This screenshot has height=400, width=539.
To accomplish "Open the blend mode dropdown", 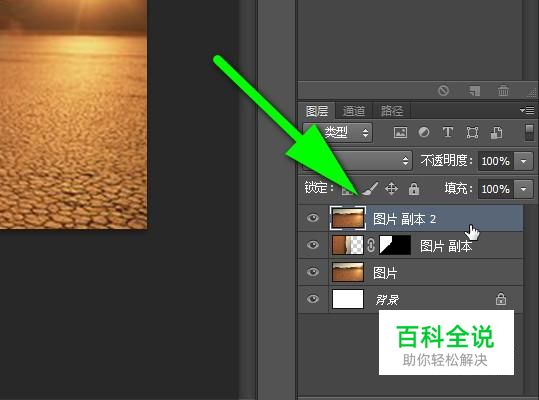I will pos(358,160).
